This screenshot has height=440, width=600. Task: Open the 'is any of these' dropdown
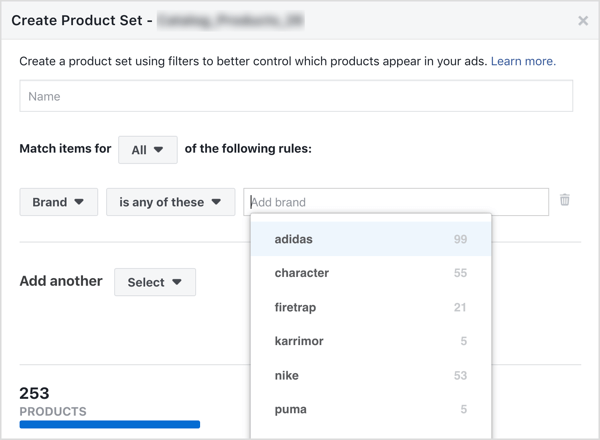pos(171,202)
